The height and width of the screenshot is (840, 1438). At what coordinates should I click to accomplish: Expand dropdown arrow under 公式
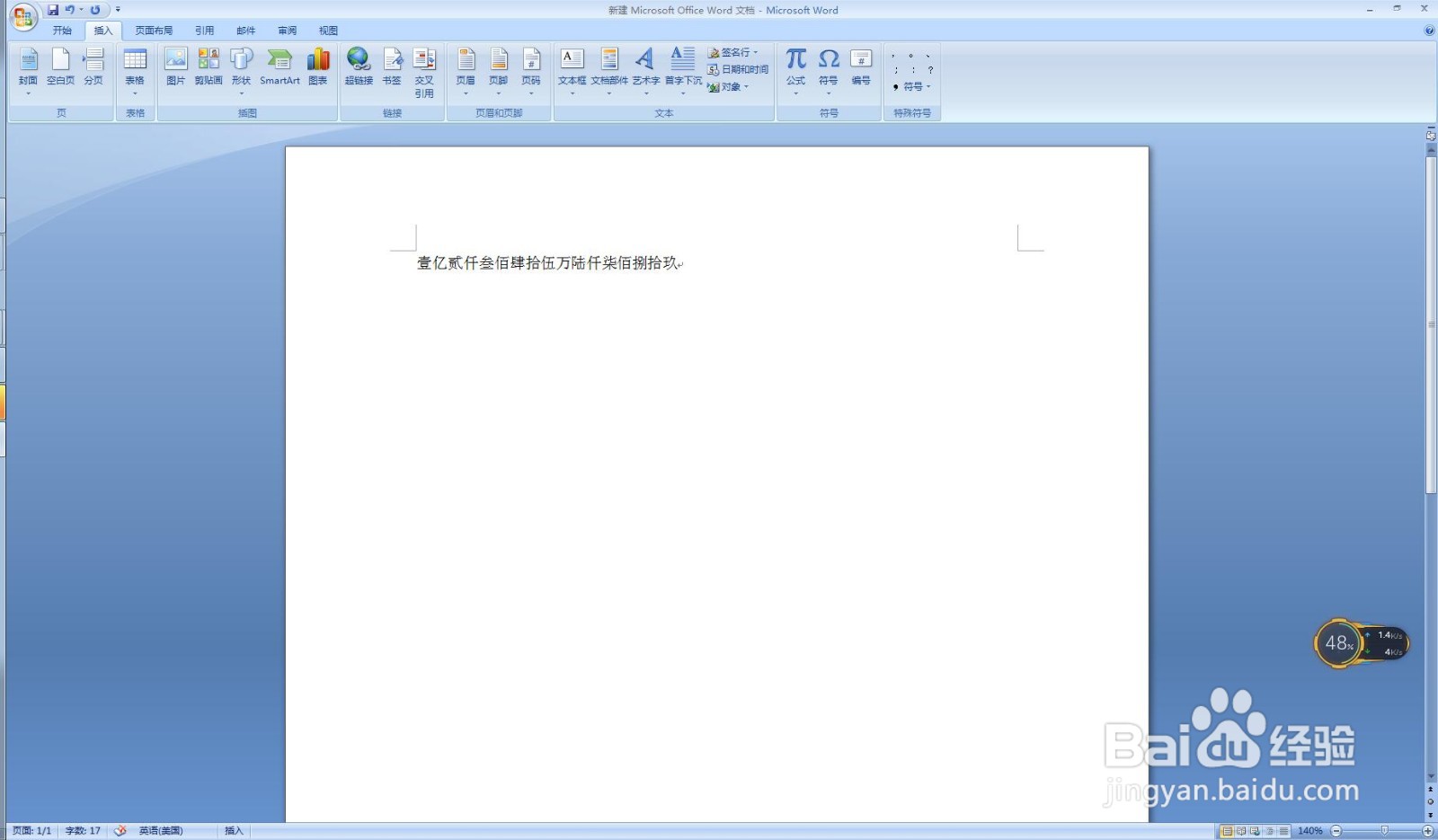pos(796,93)
